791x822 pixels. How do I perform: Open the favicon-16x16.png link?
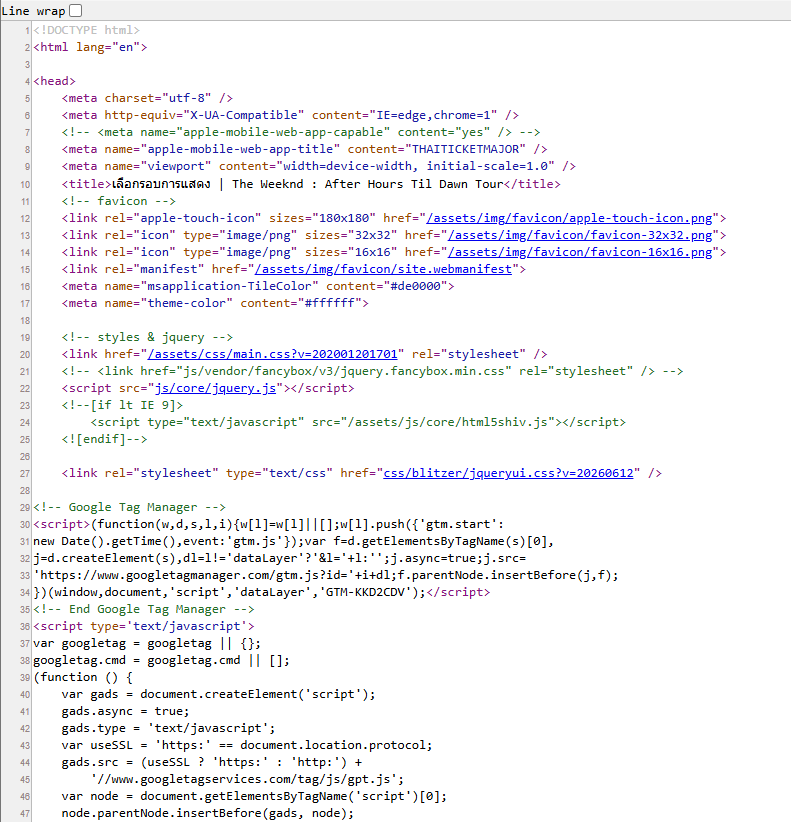tap(580, 252)
